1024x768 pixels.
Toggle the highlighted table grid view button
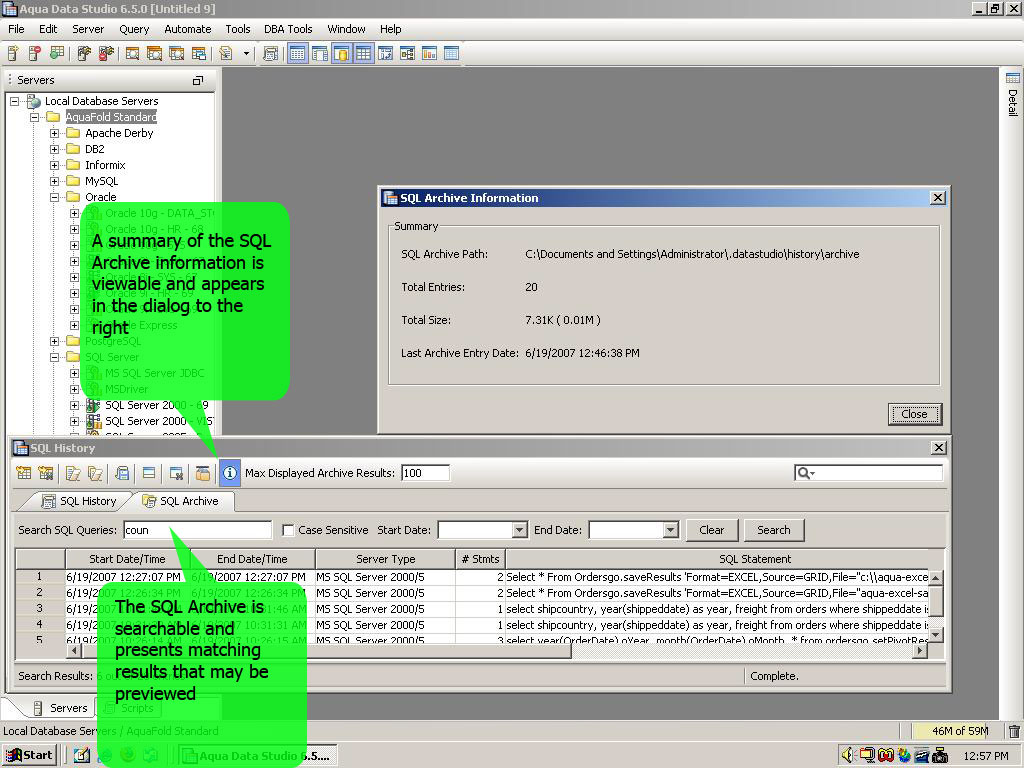point(298,54)
